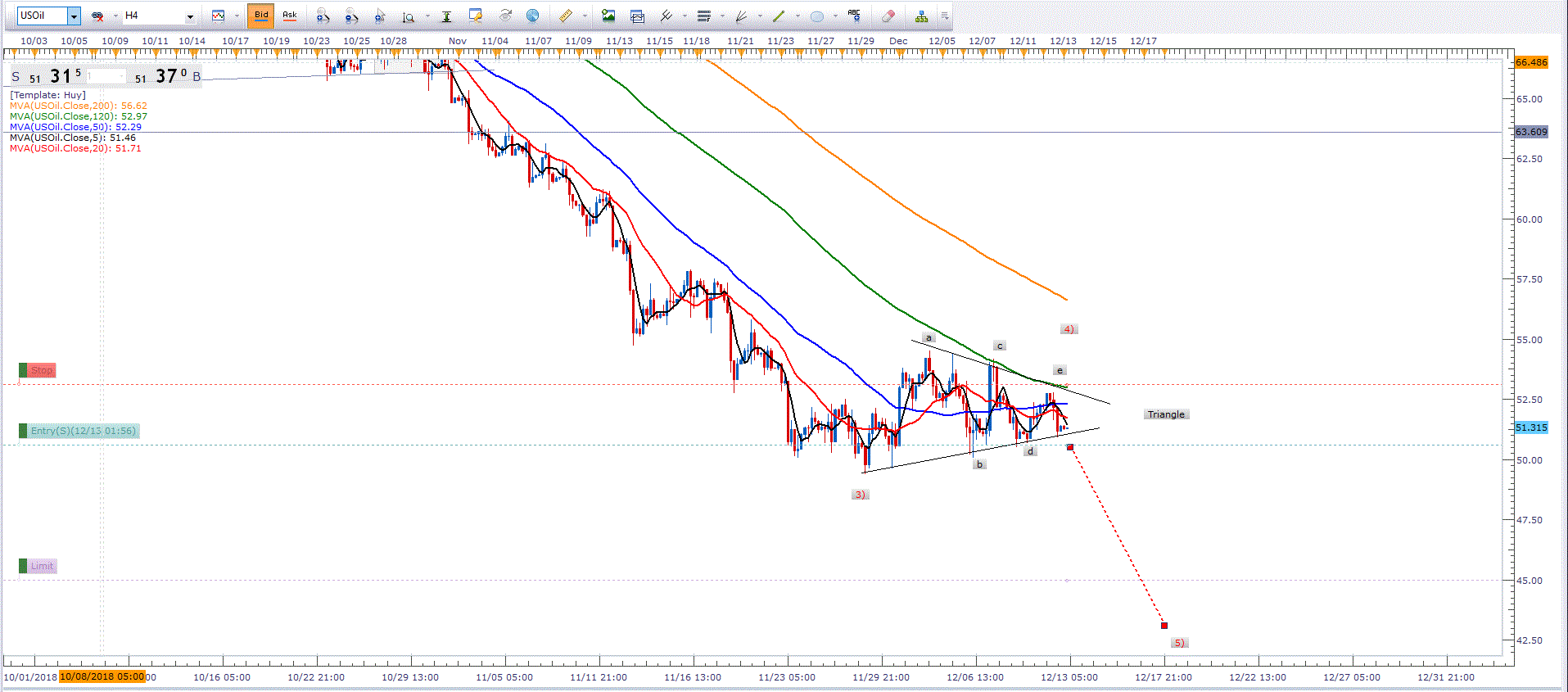Select the green trend line drawing tool
The width and height of the screenshot is (1568, 692).
click(779, 16)
